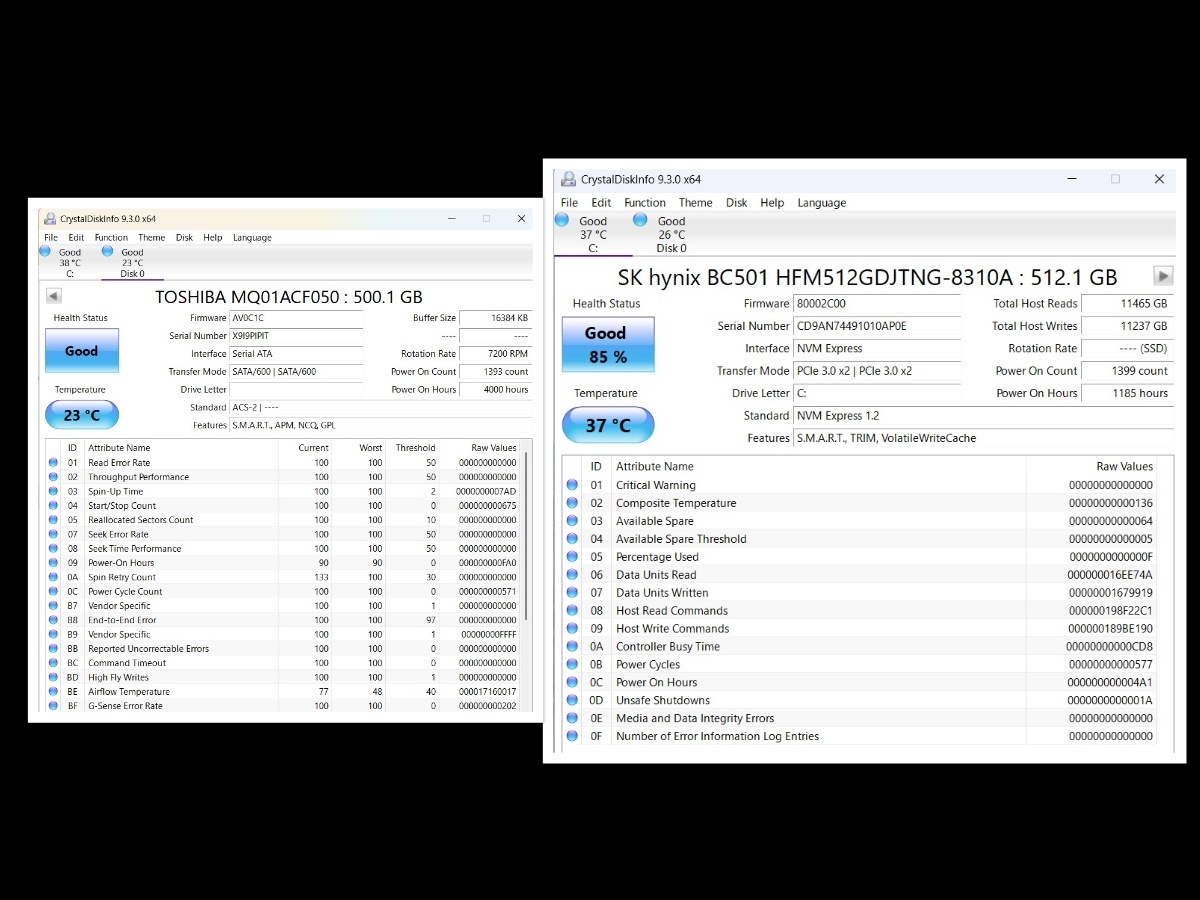Image resolution: width=1200 pixels, height=900 pixels.
Task: Select 23 °C Disk 0 tab in TOSHIBA window
Action: (x=132, y=263)
